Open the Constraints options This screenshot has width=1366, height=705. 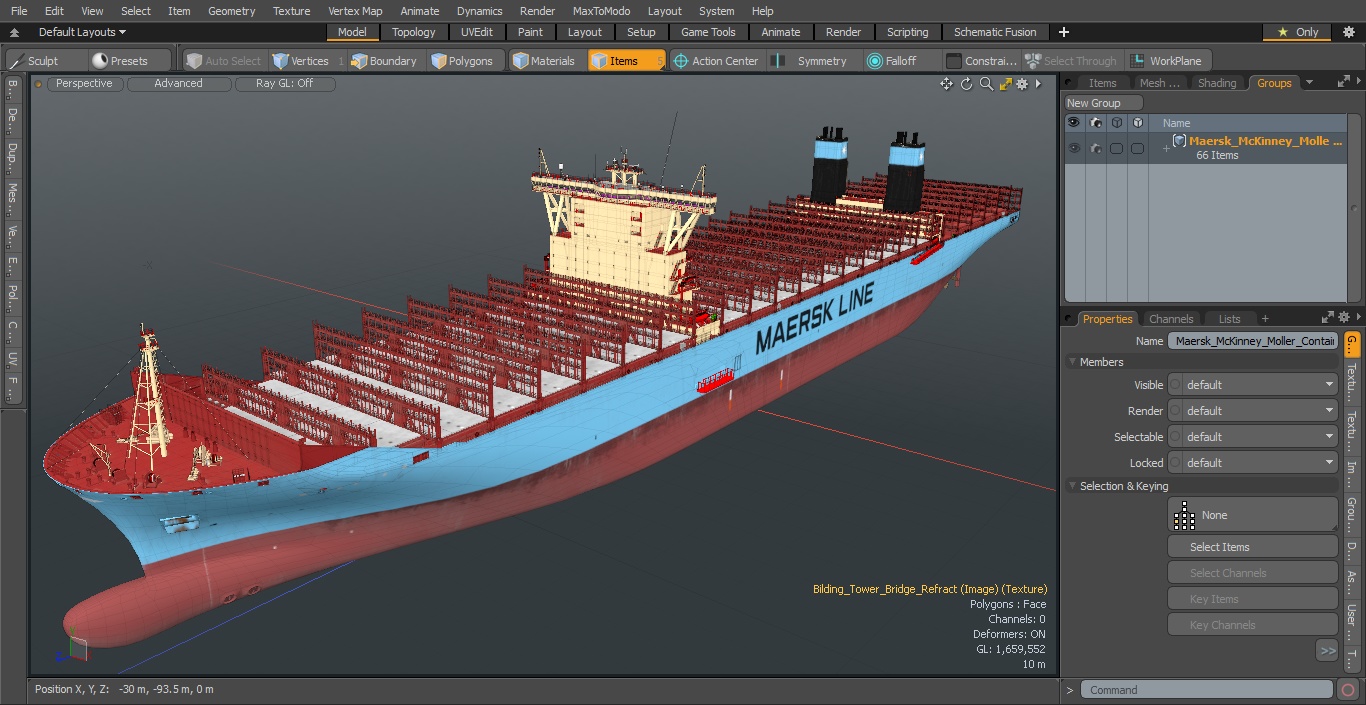tap(982, 61)
